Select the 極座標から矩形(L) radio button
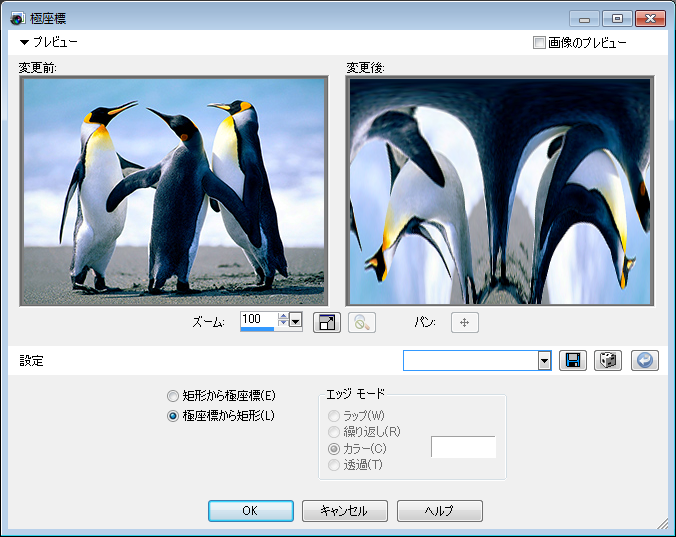Image resolution: width=676 pixels, height=537 pixels. click(173, 415)
